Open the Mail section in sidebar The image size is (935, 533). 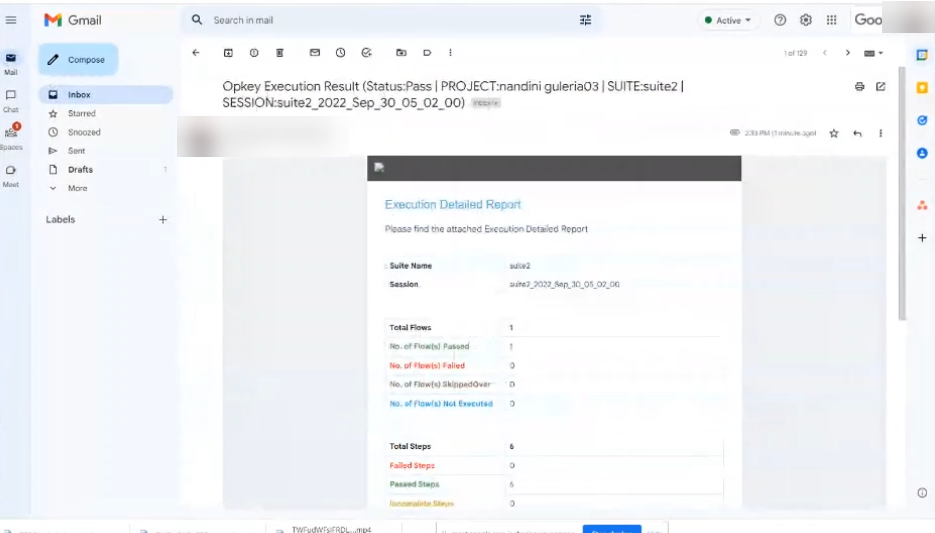11,63
